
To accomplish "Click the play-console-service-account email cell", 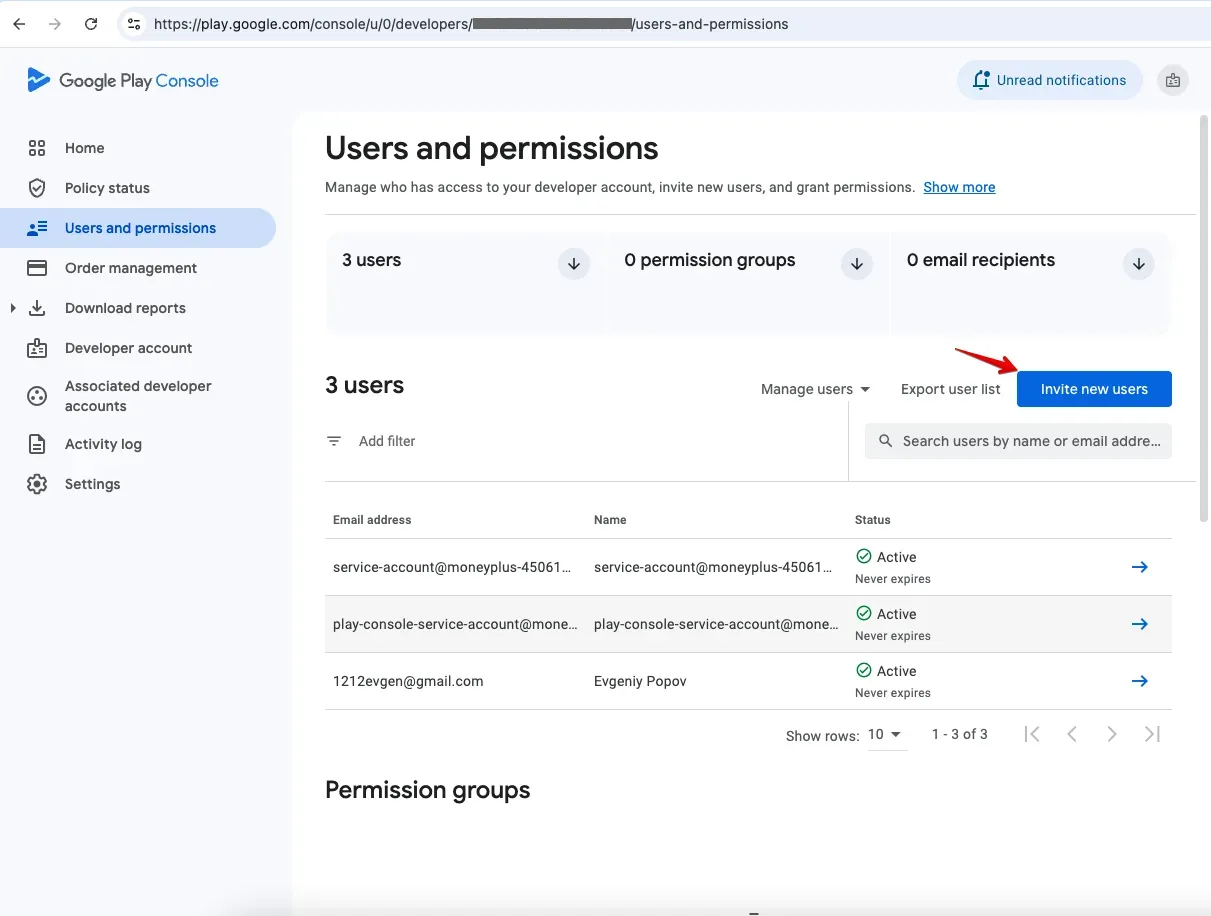I will click(455, 624).
